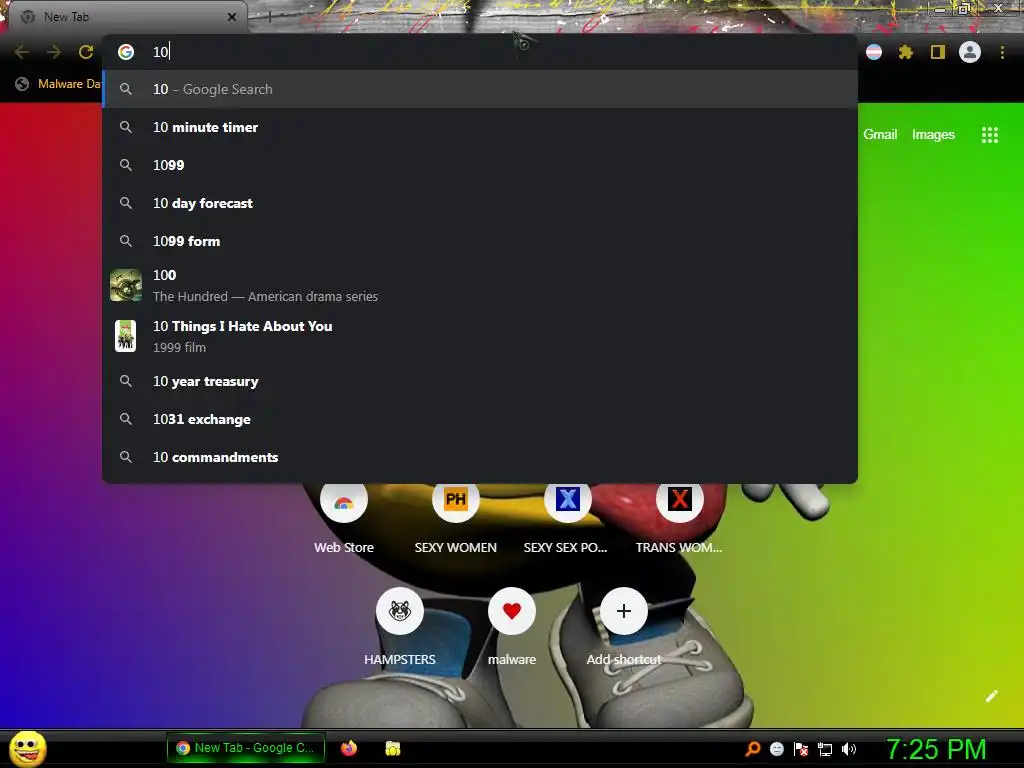1024x768 pixels.
Task: Open Chrome's three-dot menu
Action: click(1002, 52)
